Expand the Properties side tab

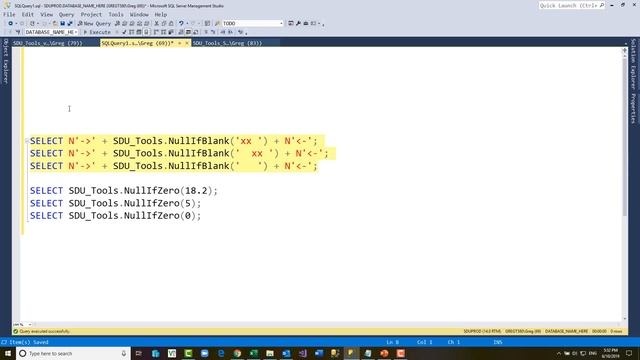(x=633, y=108)
